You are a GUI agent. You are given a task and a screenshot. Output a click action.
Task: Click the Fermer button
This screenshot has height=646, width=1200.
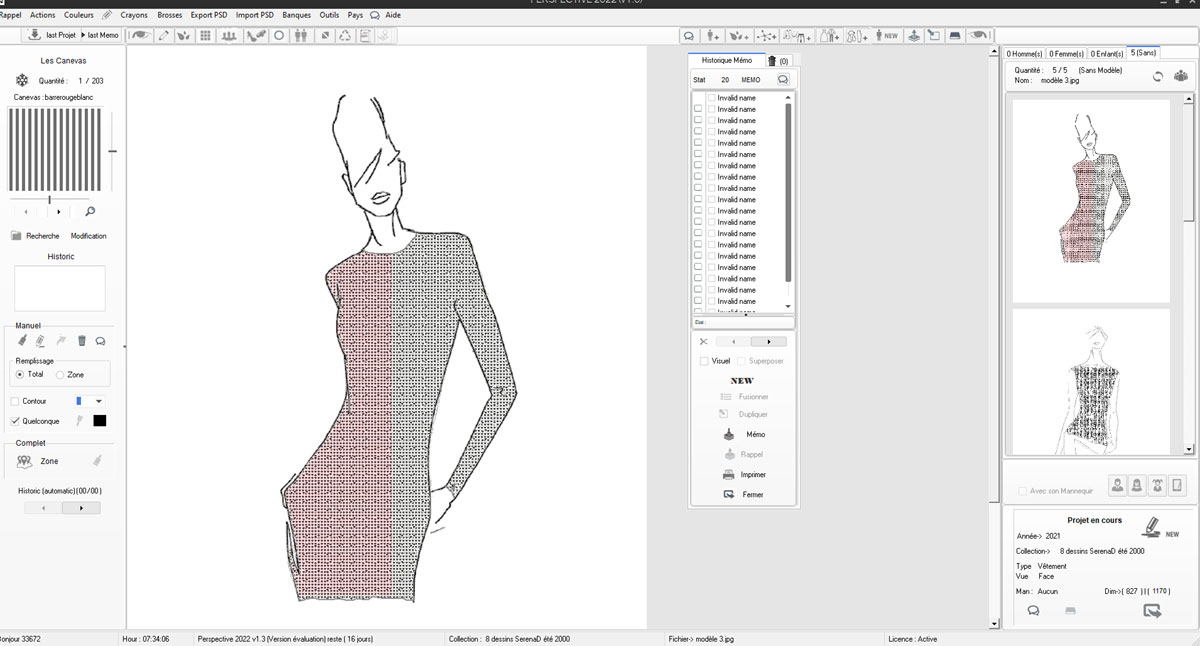[x=752, y=494]
